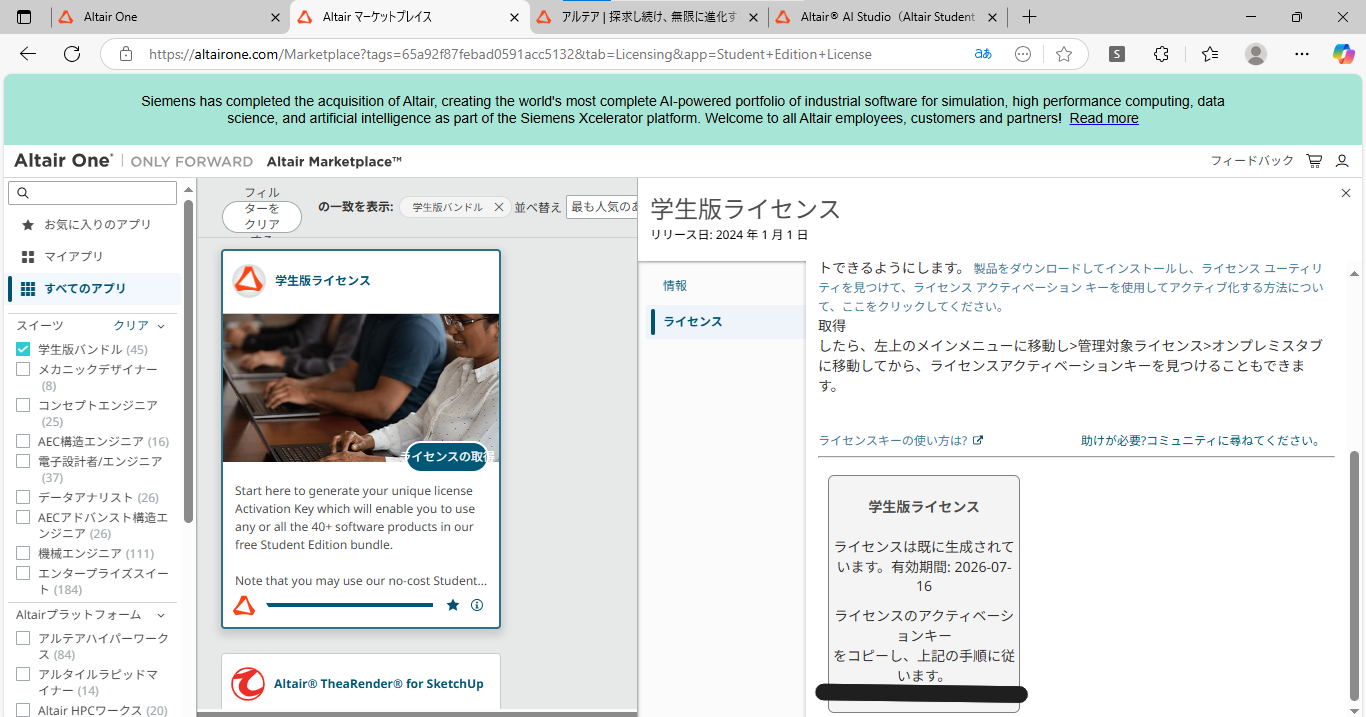Open the browser favorites list icon
Image resolution: width=1366 pixels, height=717 pixels.
[x=1210, y=54]
